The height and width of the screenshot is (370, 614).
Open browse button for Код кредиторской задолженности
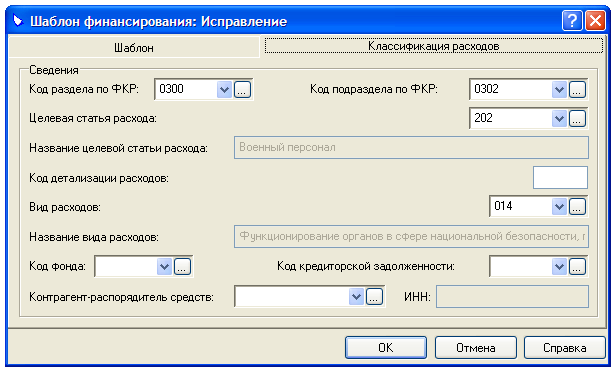pyautogui.click(x=577, y=267)
